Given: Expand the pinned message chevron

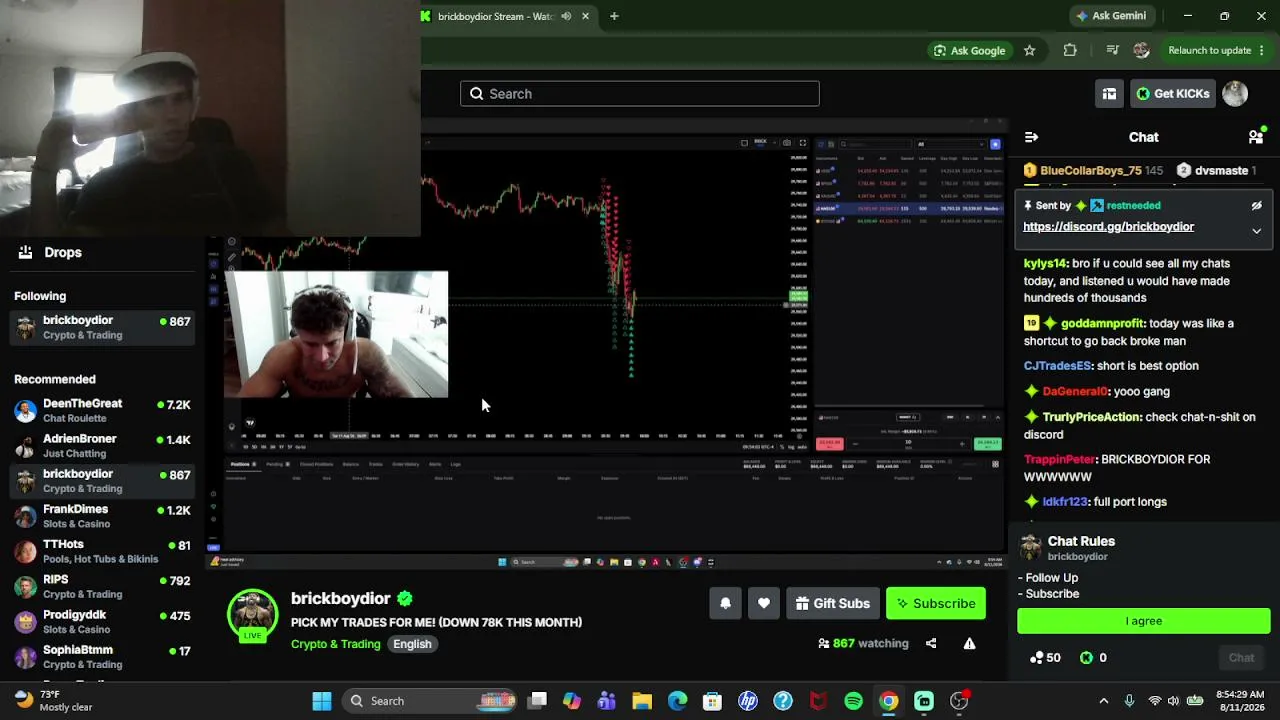Looking at the screenshot, I should pyautogui.click(x=1257, y=231).
